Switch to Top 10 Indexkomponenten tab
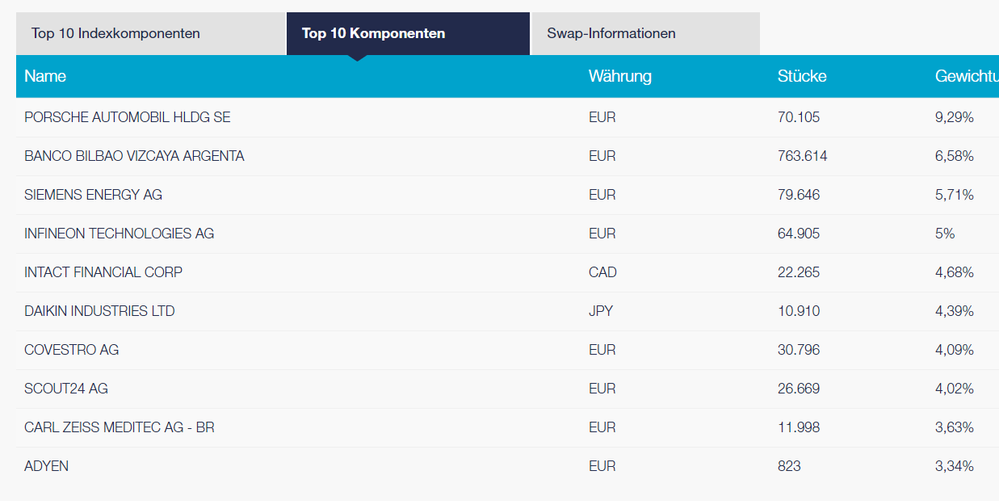The width and height of the screenshot is (999, 501). tap(116, 34)
